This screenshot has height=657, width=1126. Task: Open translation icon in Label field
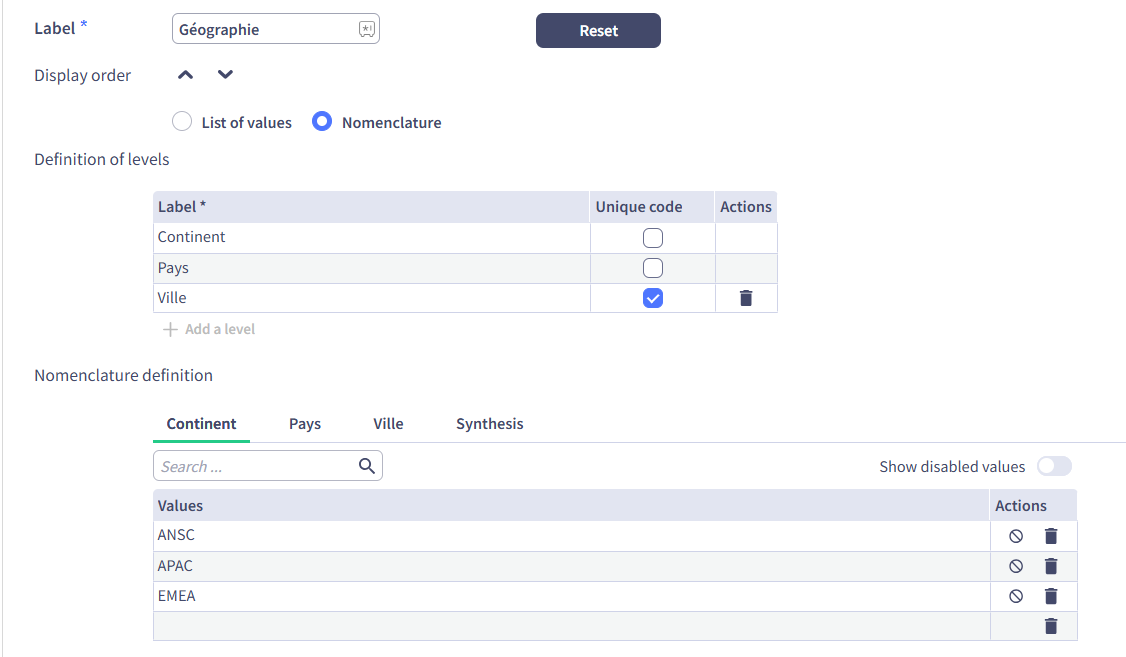[x=366, y=30]
